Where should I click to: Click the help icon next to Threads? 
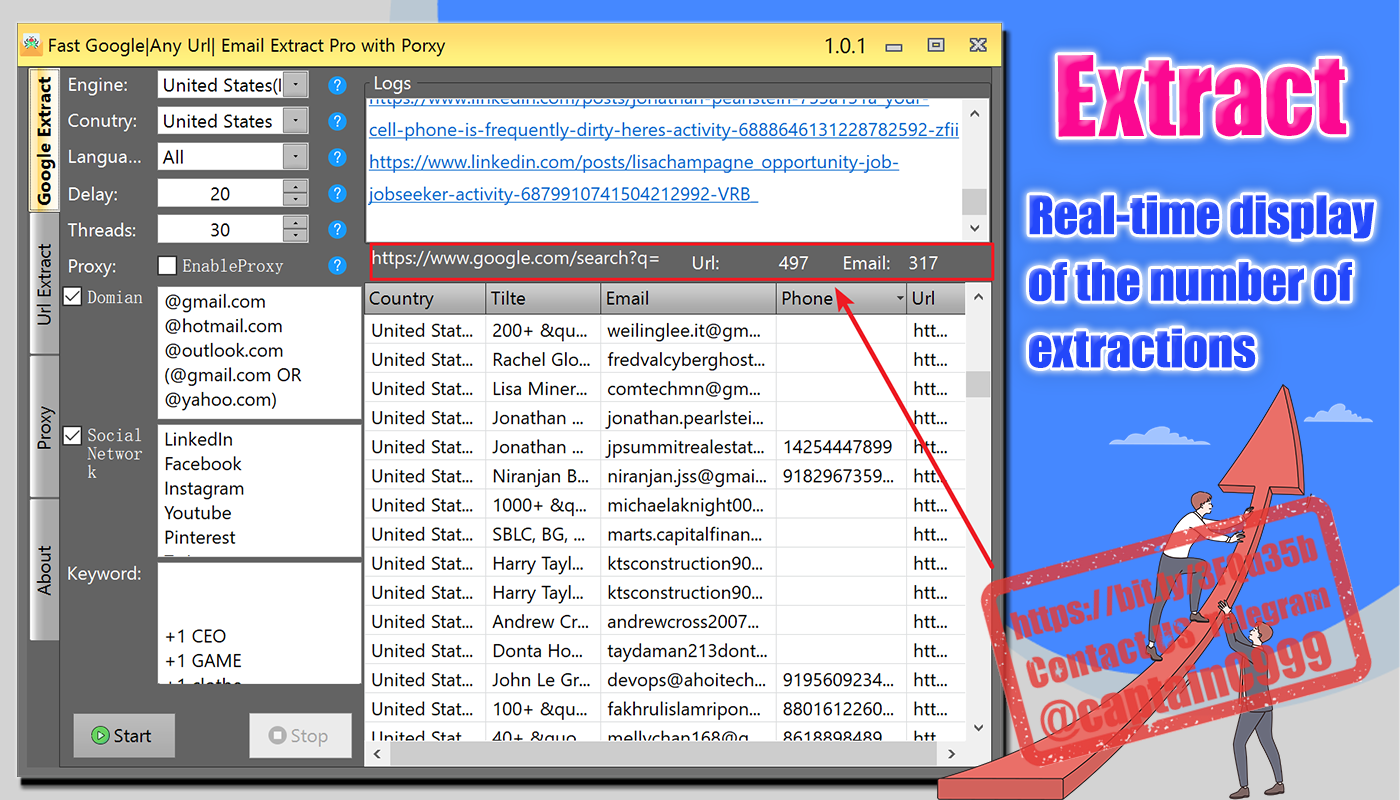click(x=337, y=229)
